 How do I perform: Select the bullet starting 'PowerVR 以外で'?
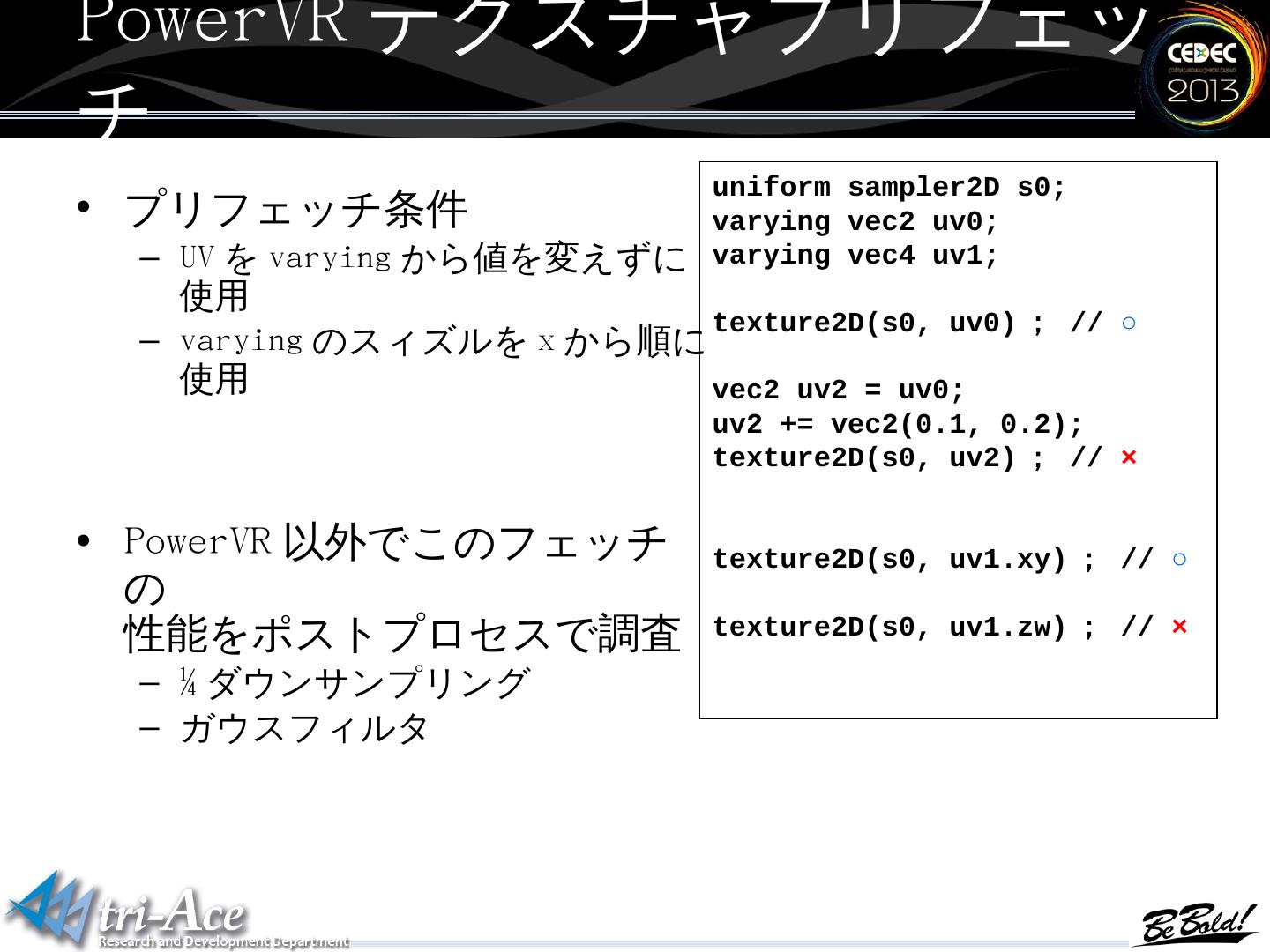pos(403,588)
